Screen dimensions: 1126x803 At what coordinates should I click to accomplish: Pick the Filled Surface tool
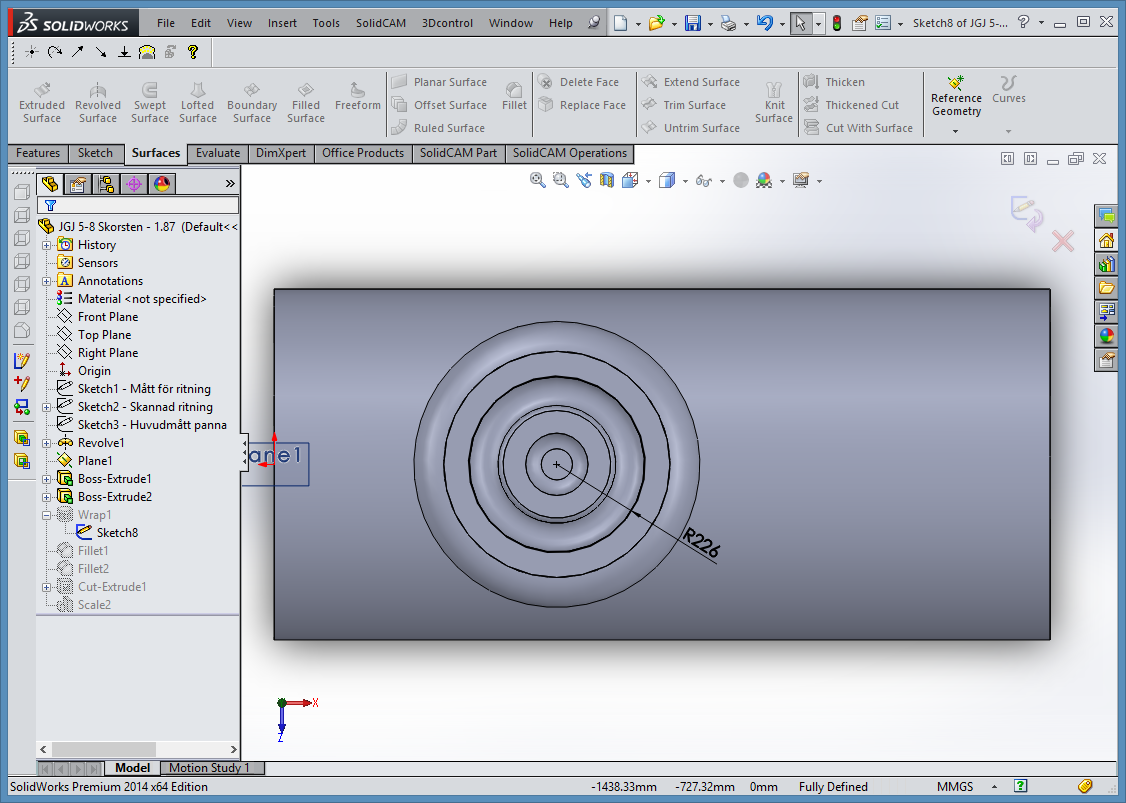coord(306,102)
